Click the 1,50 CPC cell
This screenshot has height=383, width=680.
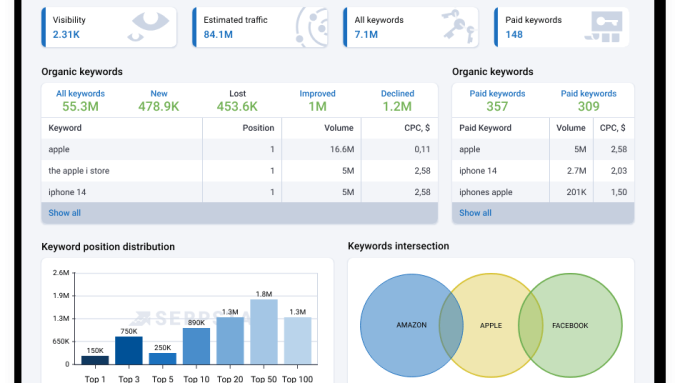[x=619, y=192]
